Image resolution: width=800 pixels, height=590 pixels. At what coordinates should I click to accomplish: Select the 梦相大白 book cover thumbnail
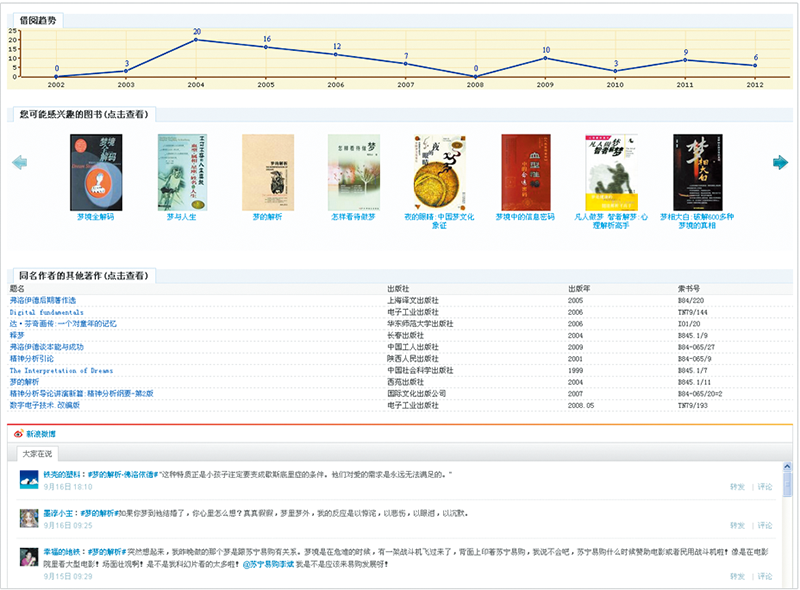click(697, 172)
